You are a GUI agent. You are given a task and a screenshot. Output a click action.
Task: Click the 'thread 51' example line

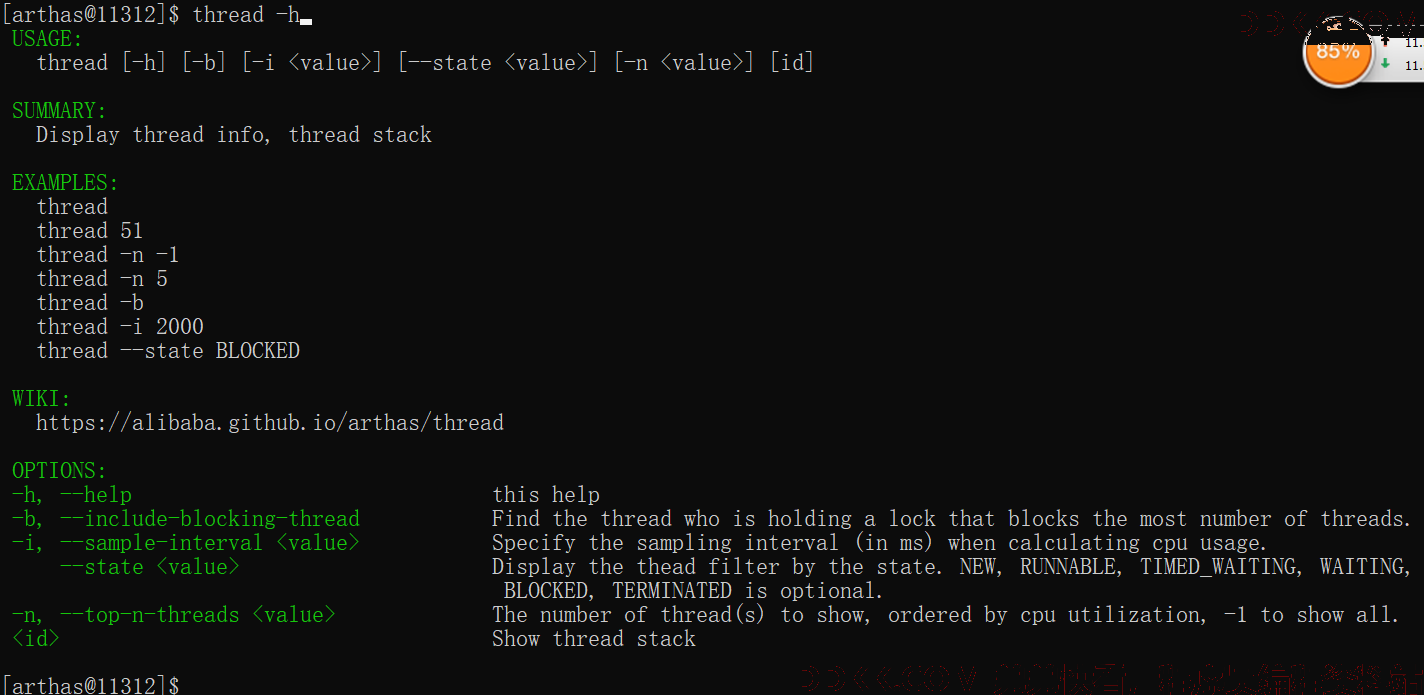pyautogui.click(x=90, y=231)
